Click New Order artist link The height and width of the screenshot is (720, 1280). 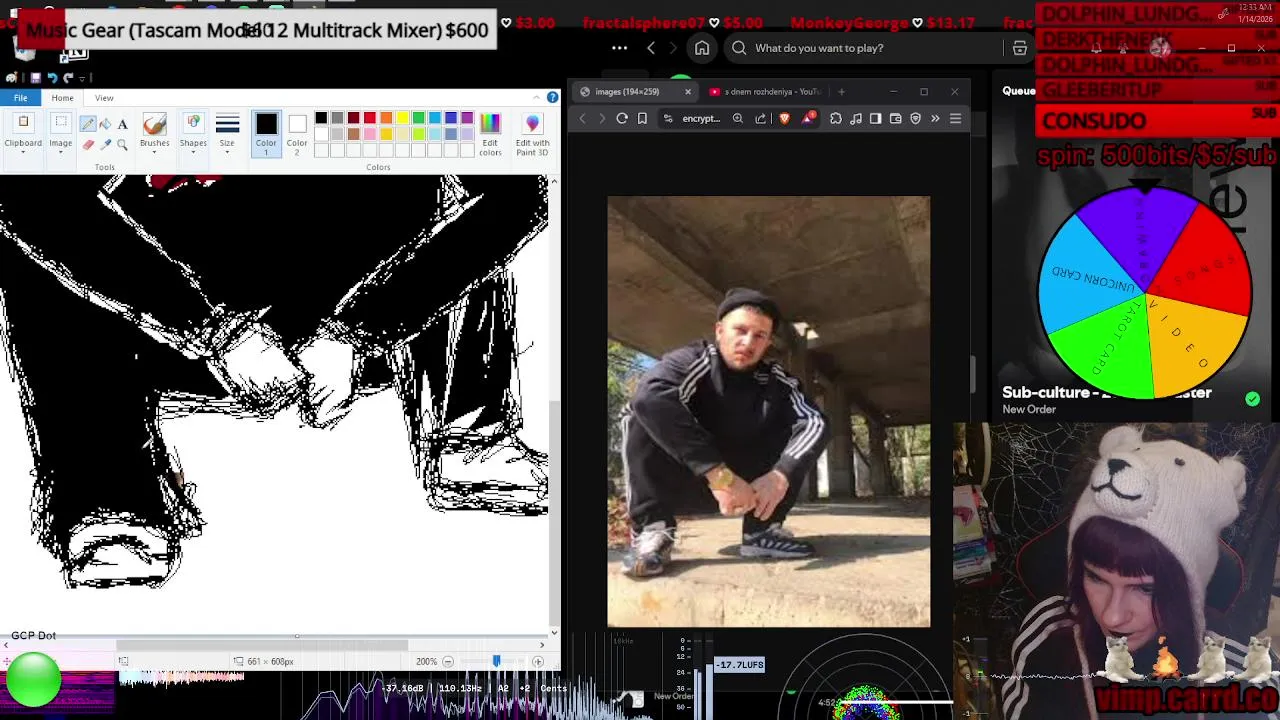pyautogui.click(x=1029, y=409)
